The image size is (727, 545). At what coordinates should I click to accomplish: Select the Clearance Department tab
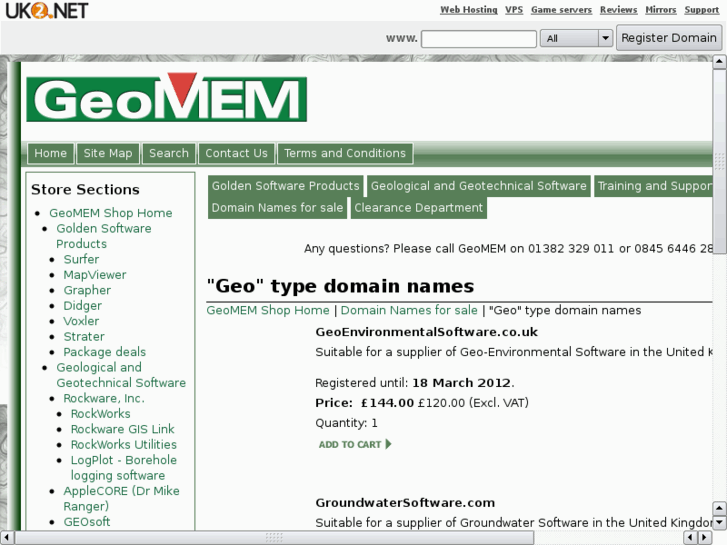pos(419,208)
